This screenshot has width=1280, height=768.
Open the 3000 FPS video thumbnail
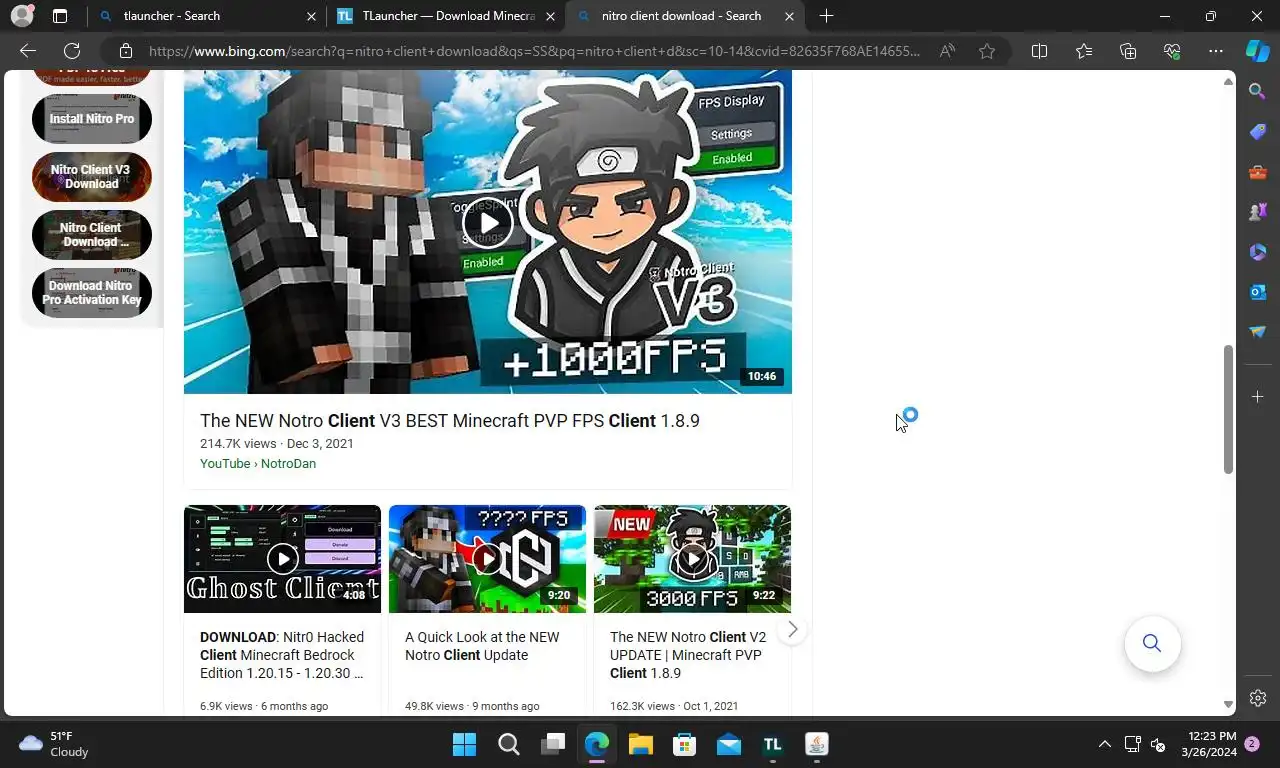(692, 559)
